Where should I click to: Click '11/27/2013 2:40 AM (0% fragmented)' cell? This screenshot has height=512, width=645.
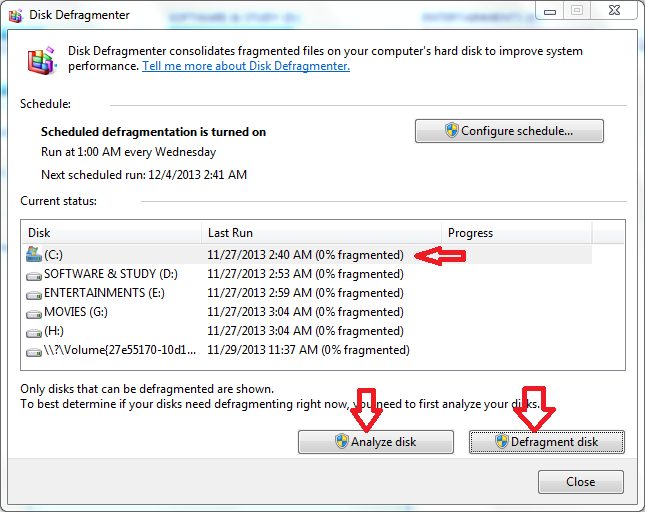click(305, 255)
